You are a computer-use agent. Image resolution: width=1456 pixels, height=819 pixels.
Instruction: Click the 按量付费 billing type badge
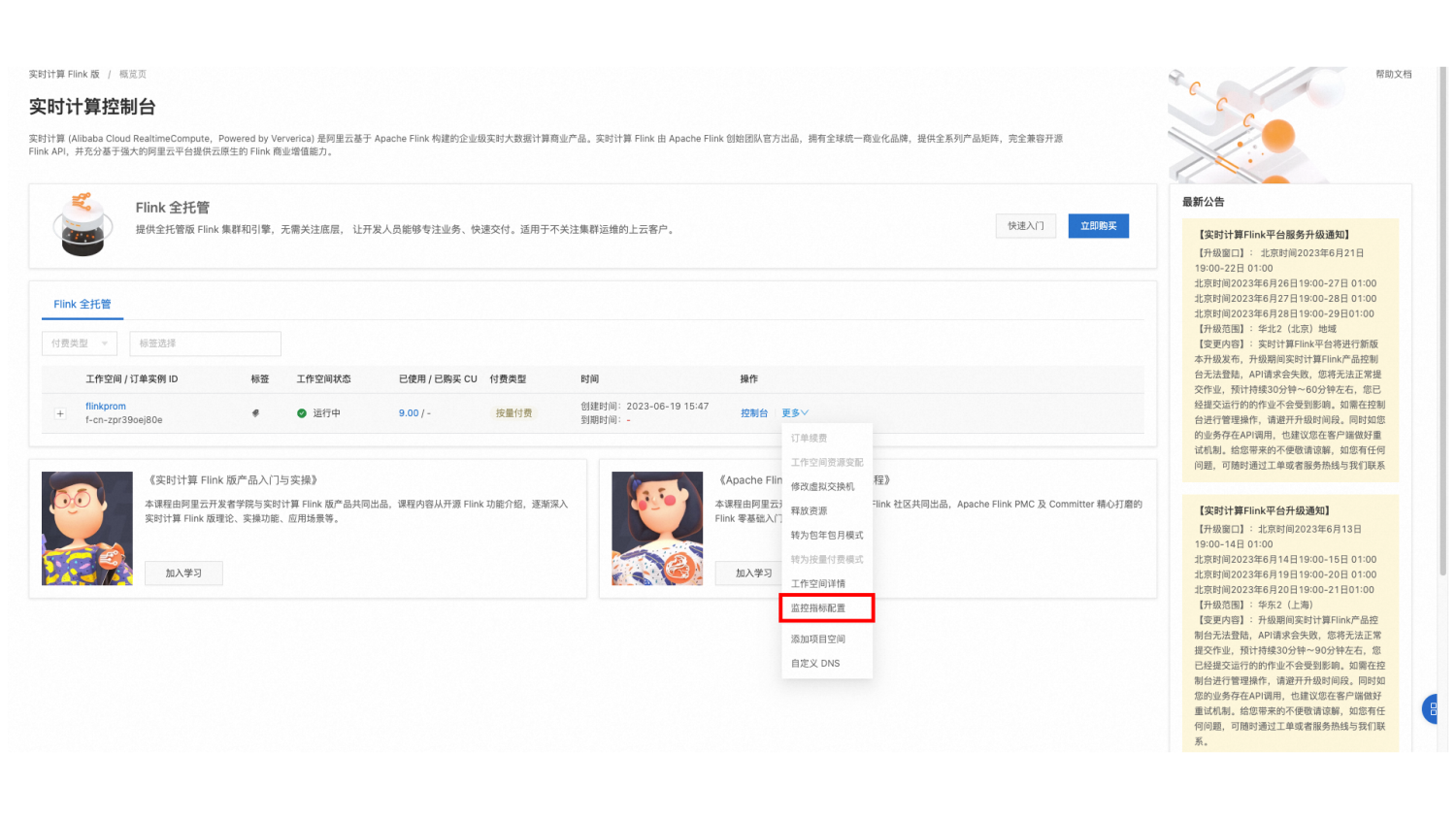point(513,413)
